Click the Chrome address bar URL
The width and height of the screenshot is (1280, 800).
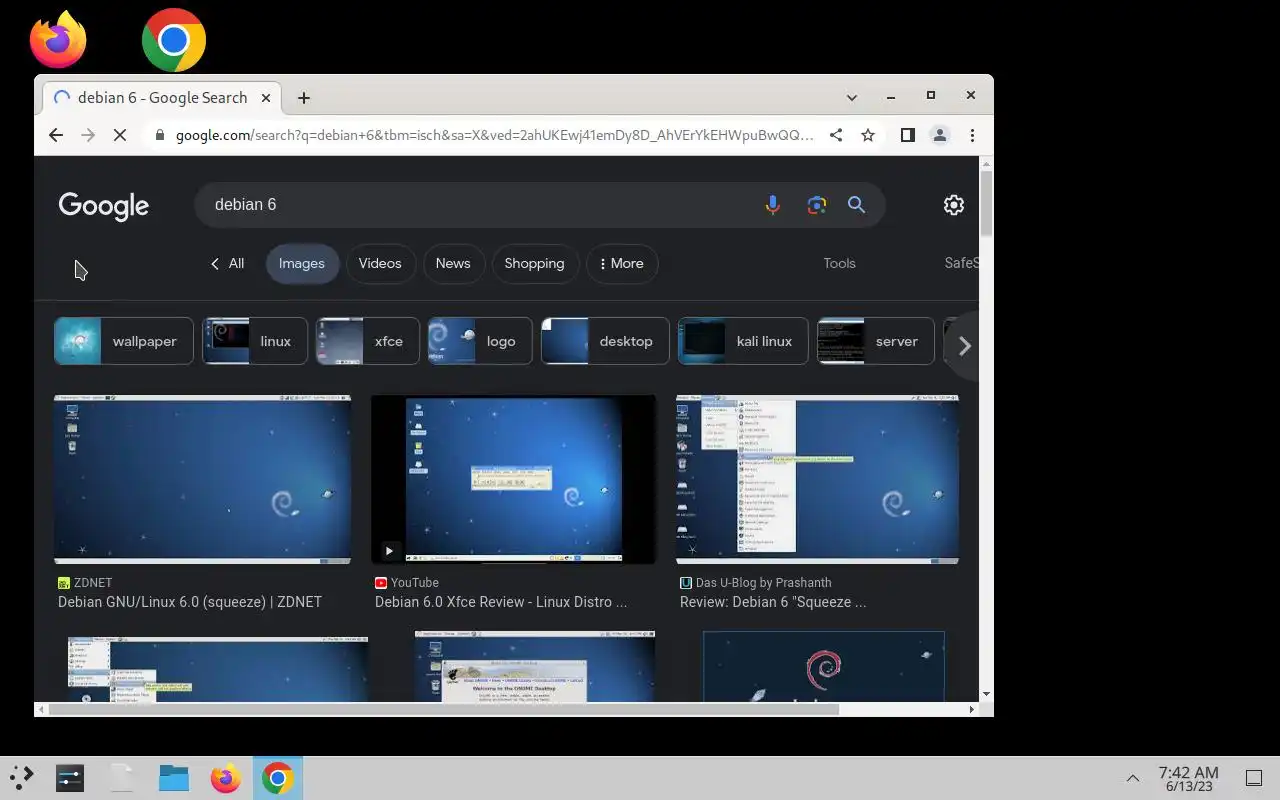pyautogui.click(x=495, y=135)
